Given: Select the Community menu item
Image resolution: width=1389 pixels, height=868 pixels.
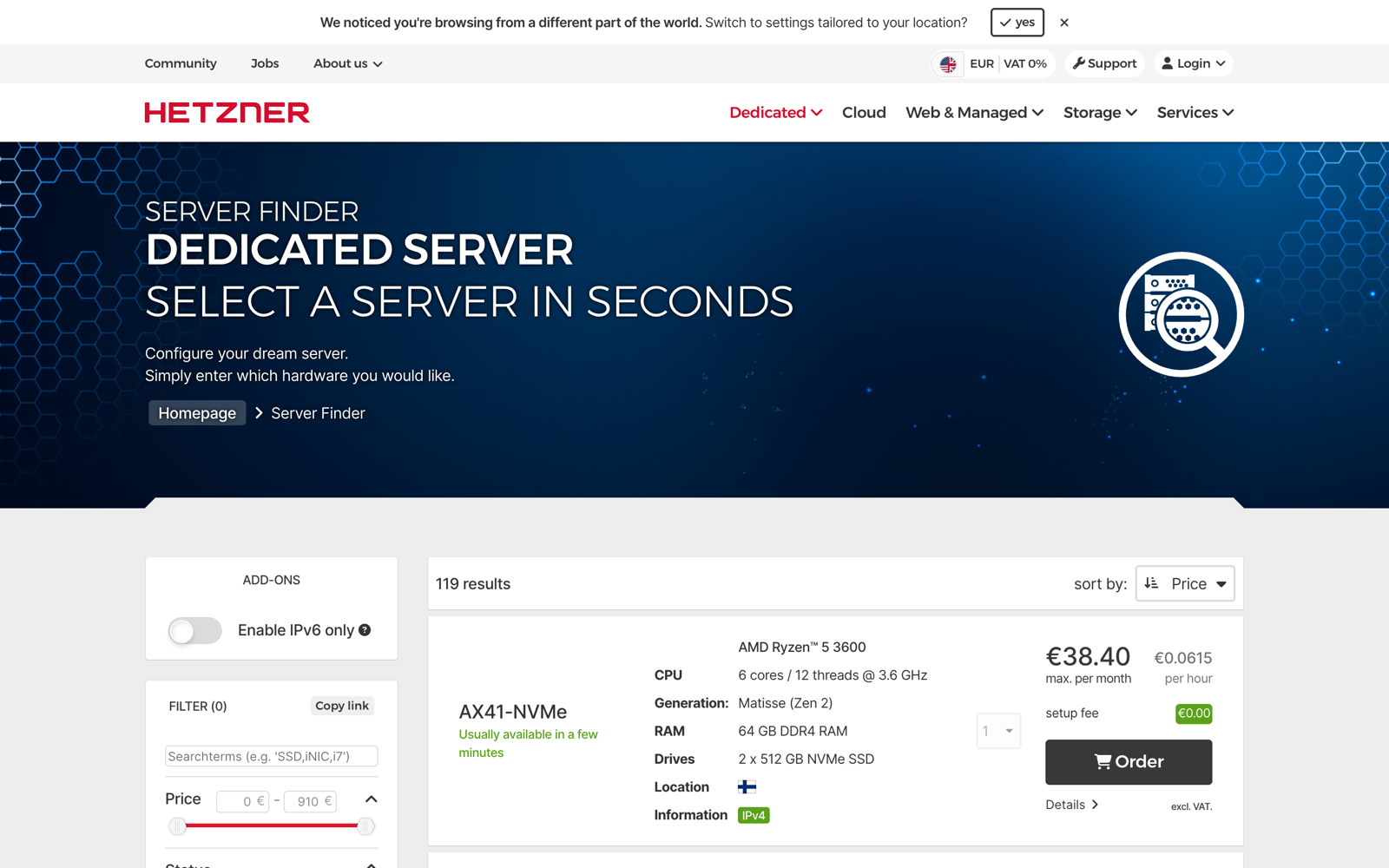Looking at the screenshot, I should (x=181, y=62).
